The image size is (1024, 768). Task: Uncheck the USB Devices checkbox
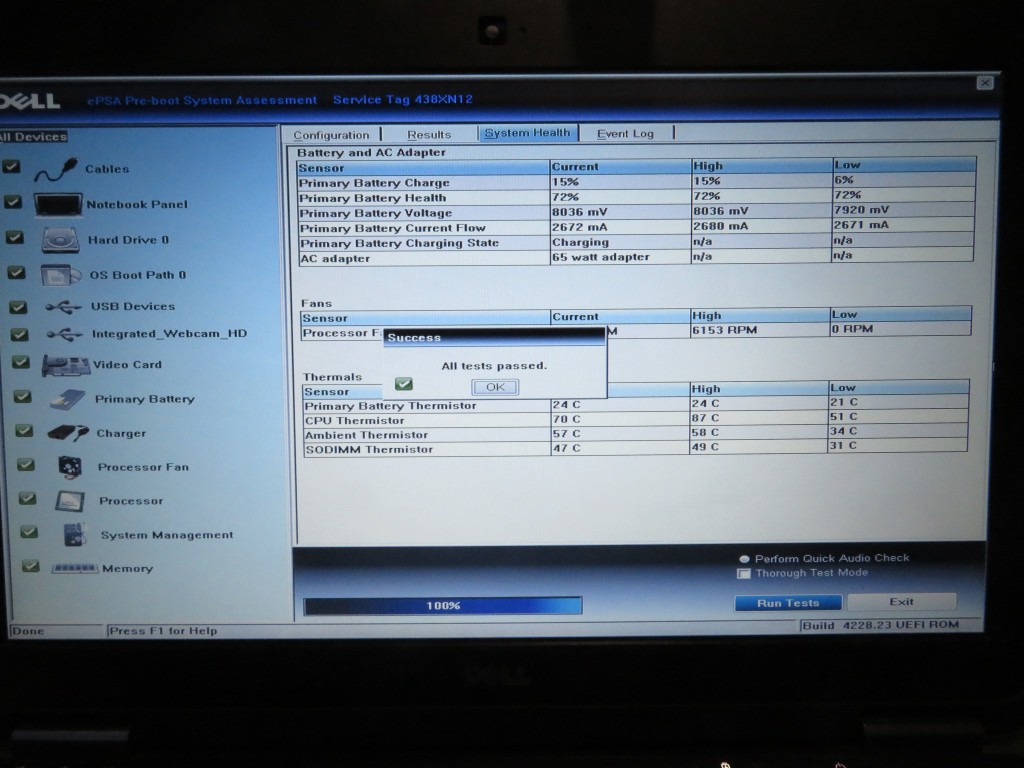(x=18, y=306)
